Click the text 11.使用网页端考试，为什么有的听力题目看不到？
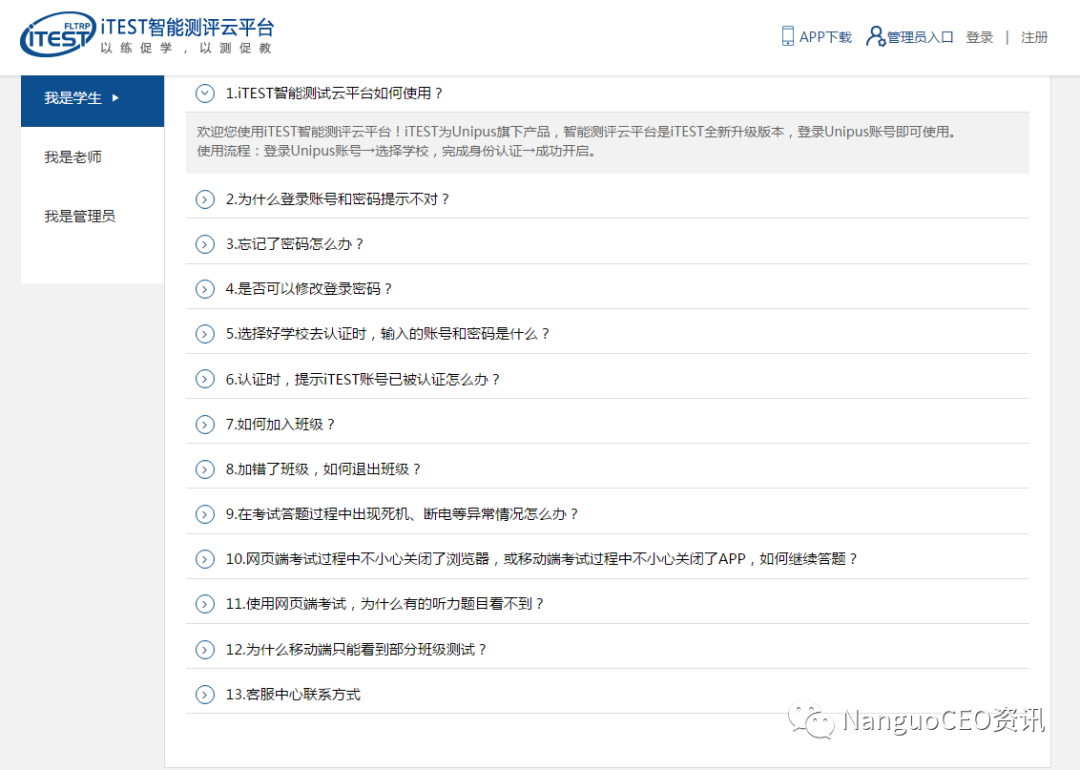1080x770 pixels. (x=384, y=604)
